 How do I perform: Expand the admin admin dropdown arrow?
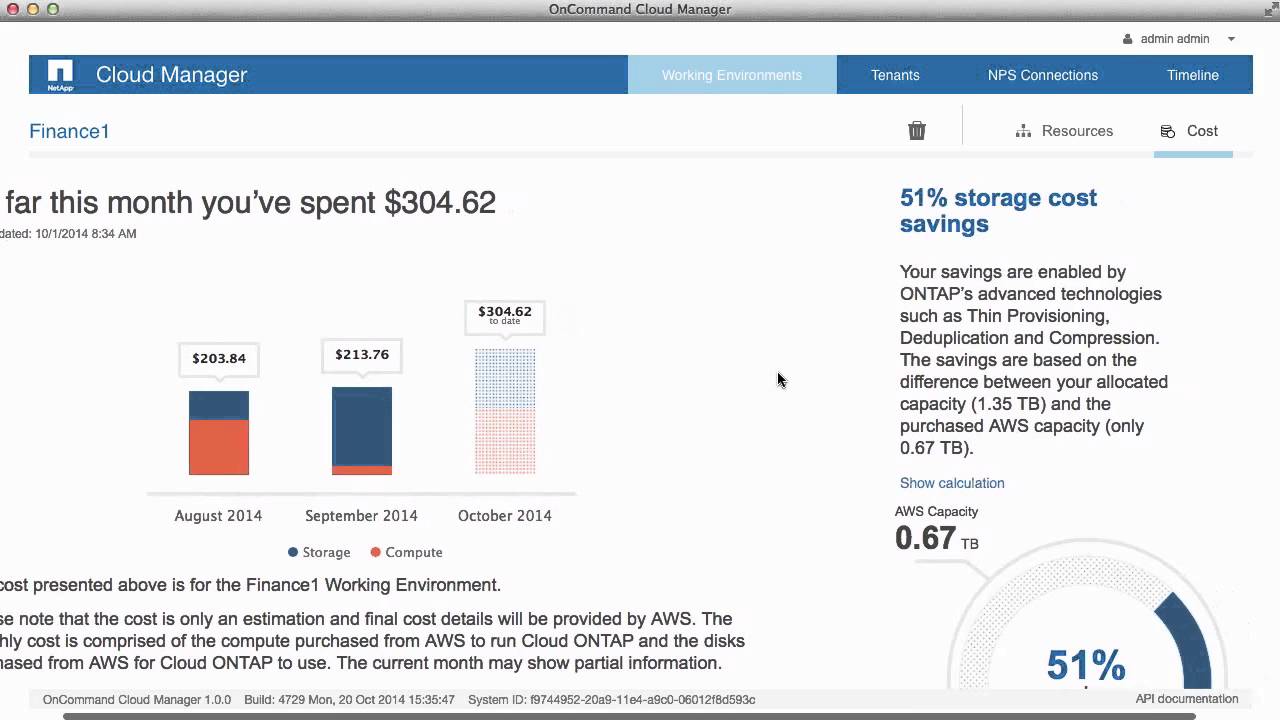[x=1231, y=39]
